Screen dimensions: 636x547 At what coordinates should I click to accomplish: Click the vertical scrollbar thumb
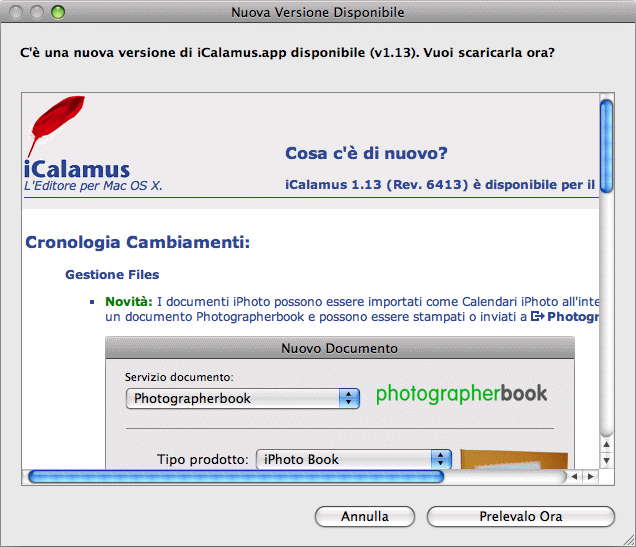[x=606, y=146]
